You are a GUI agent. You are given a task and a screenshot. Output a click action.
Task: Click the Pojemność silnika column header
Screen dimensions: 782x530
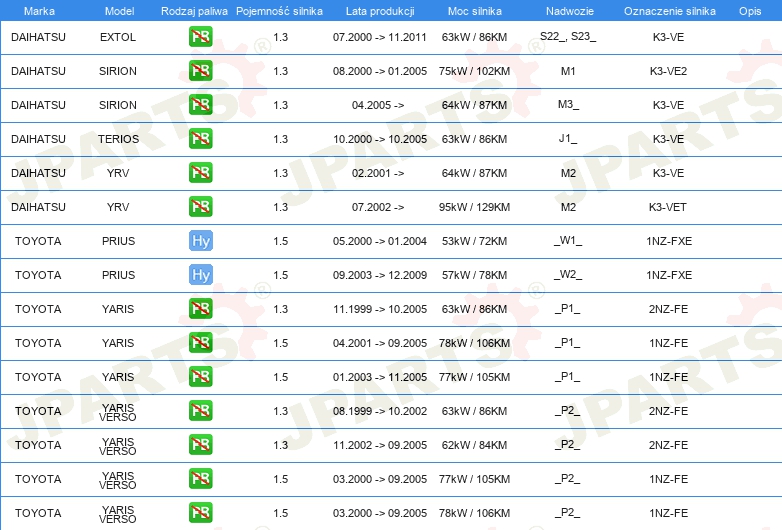click(x=279, y=11)
